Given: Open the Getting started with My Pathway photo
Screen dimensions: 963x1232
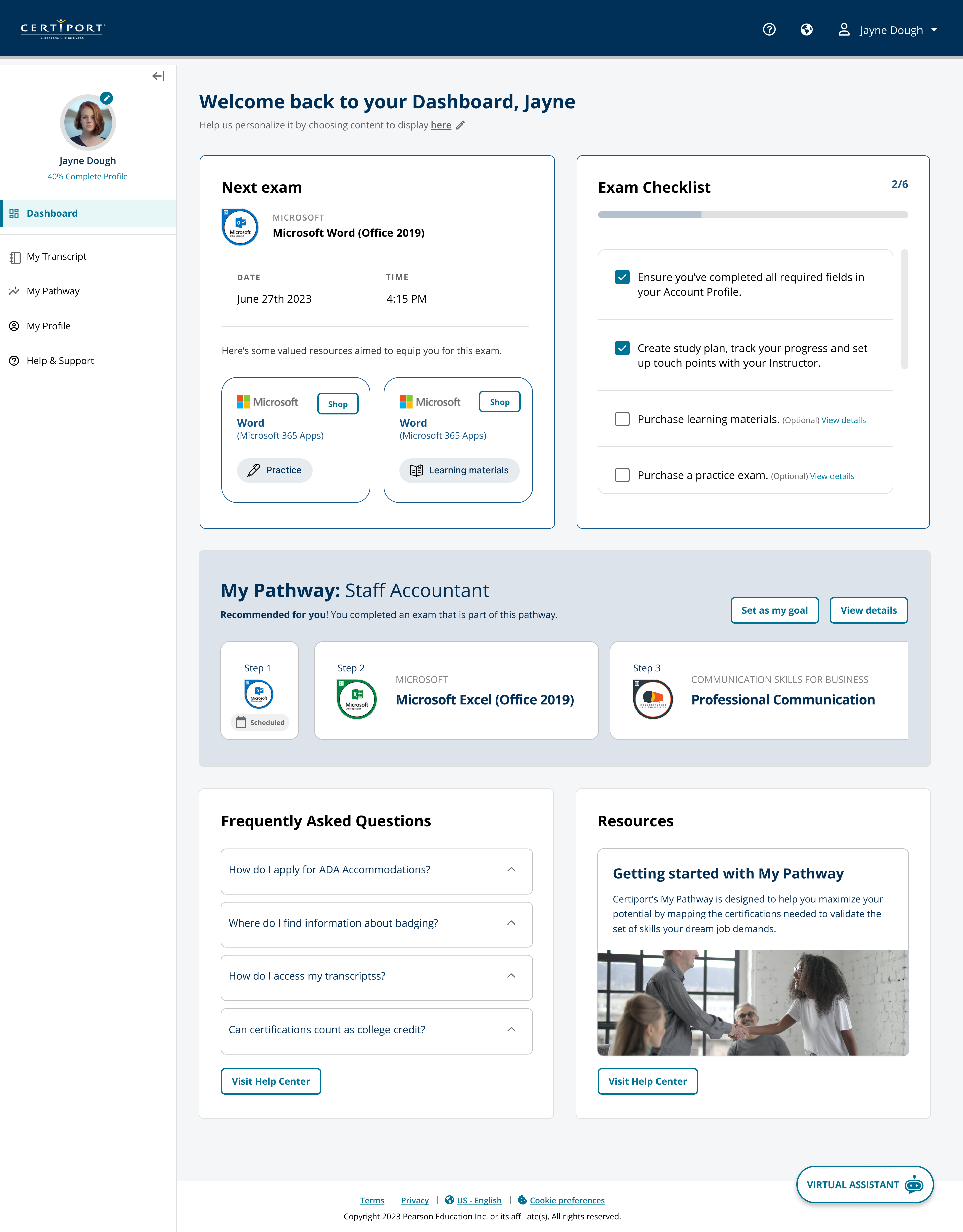Looking at the screenshot, I should pos(753,1003).
